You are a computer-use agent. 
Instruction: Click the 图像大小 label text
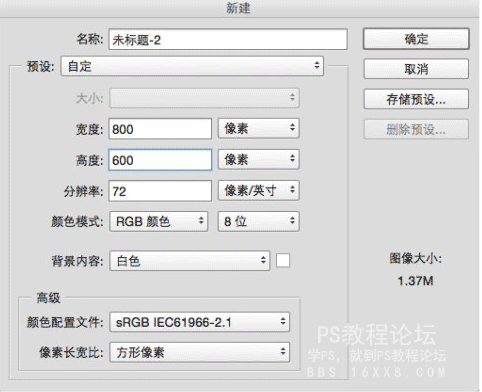416,258
